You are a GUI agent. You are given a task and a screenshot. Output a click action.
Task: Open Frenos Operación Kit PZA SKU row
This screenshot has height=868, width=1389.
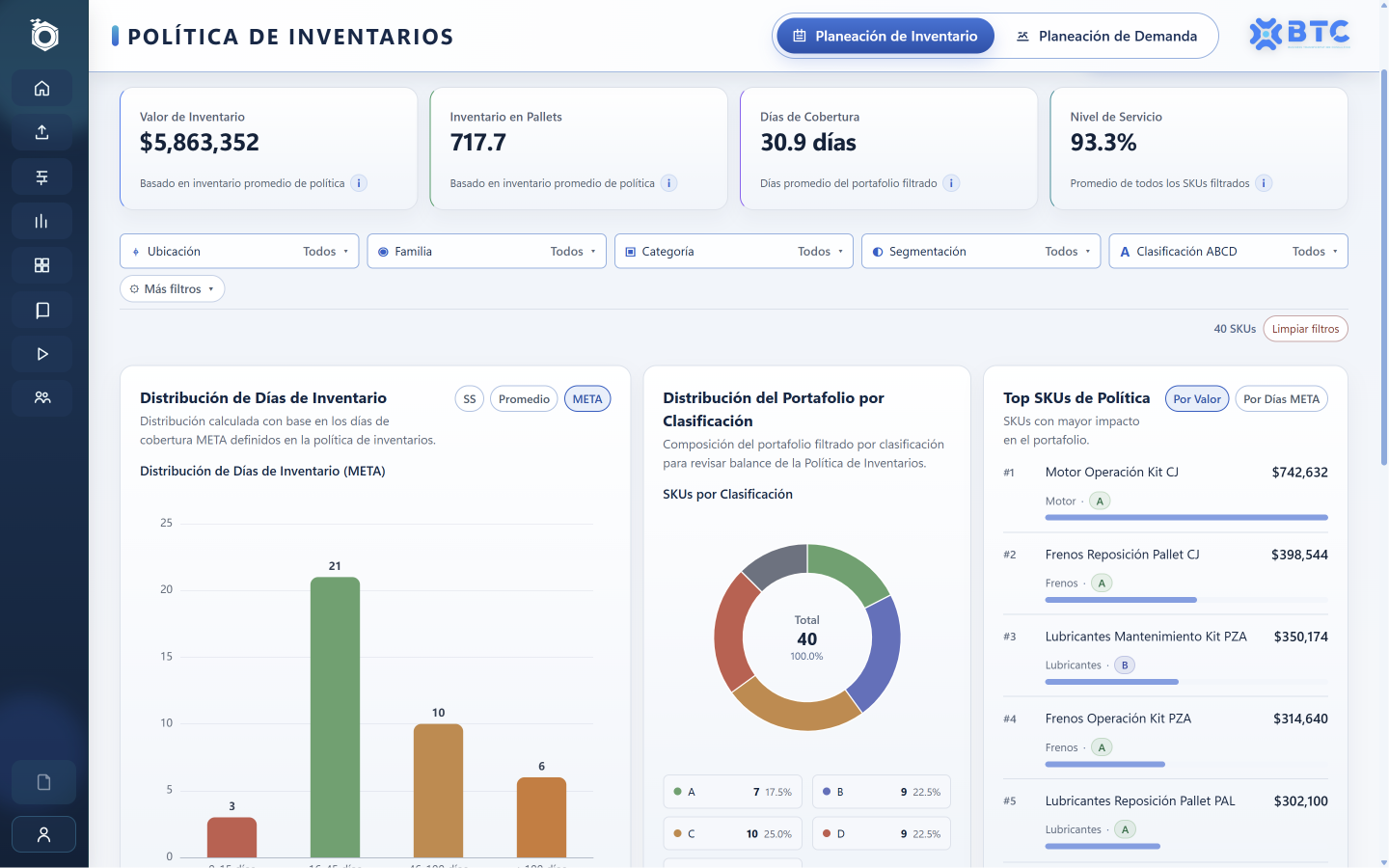1165,738
